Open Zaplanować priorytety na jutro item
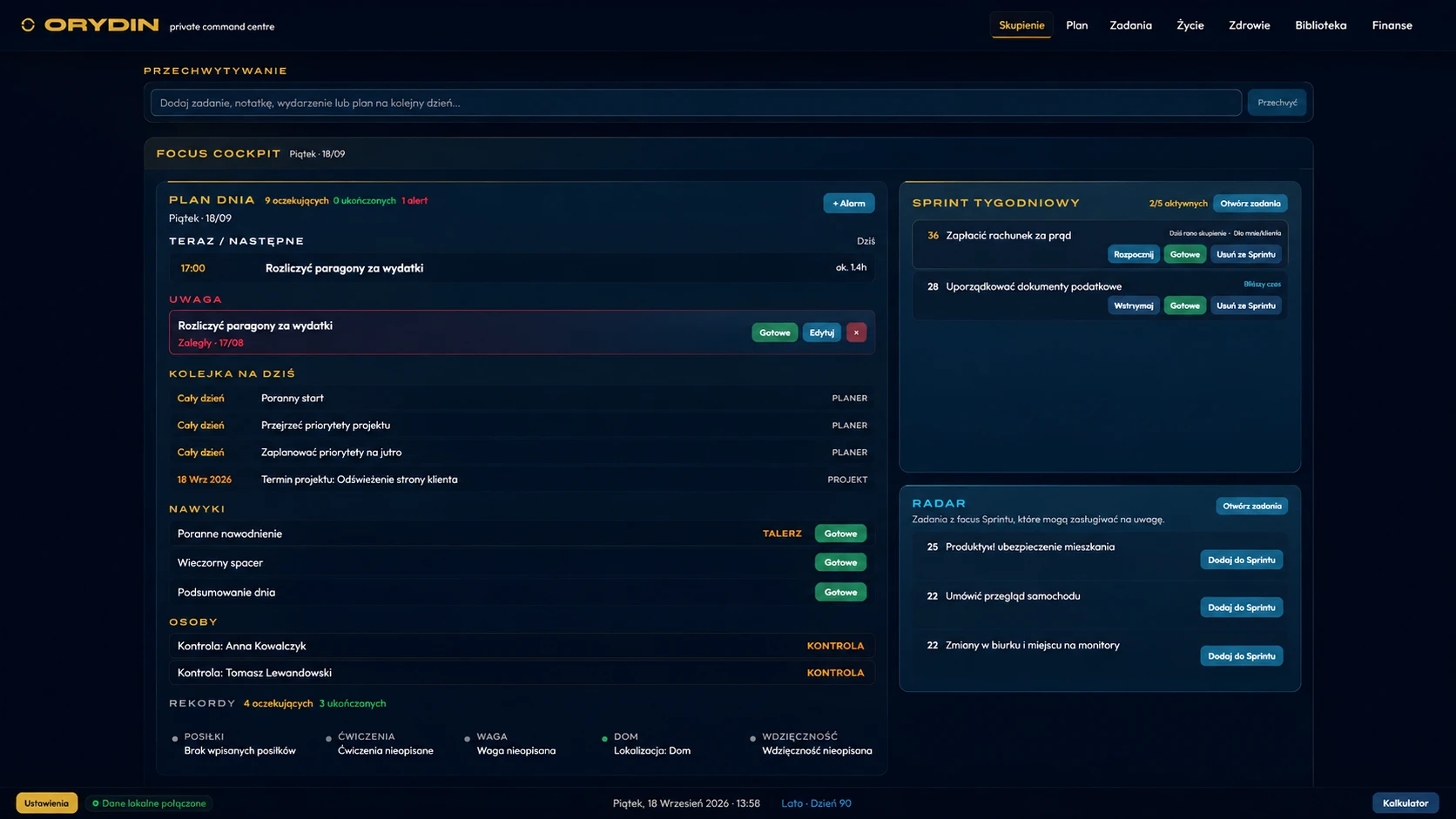Viewport: 1456px width, 819px height. tap(522, 452)
